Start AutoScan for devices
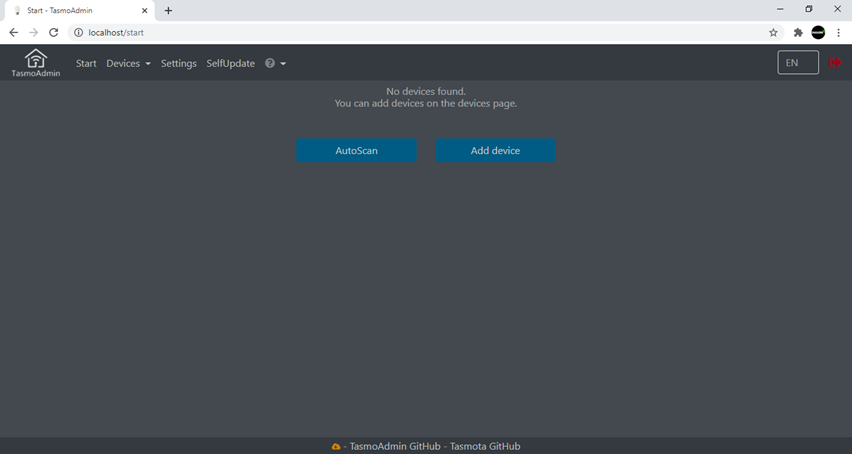Viewport: 852px width, 454px height. click(x=356, y=150)
